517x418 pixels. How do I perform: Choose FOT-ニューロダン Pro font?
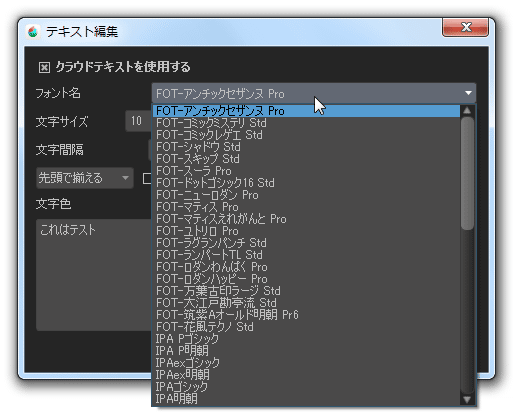point(306,195)
